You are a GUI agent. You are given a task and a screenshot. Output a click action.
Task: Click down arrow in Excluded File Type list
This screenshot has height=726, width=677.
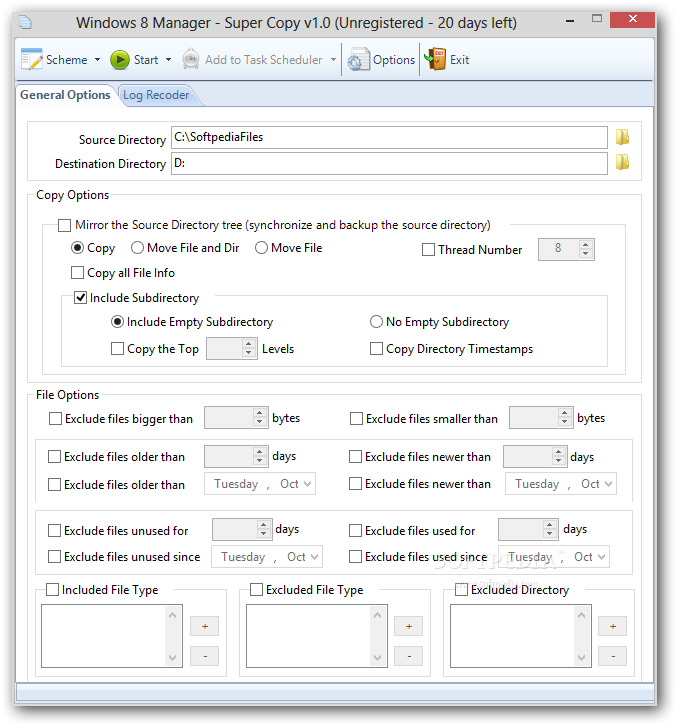click(377, 657)
